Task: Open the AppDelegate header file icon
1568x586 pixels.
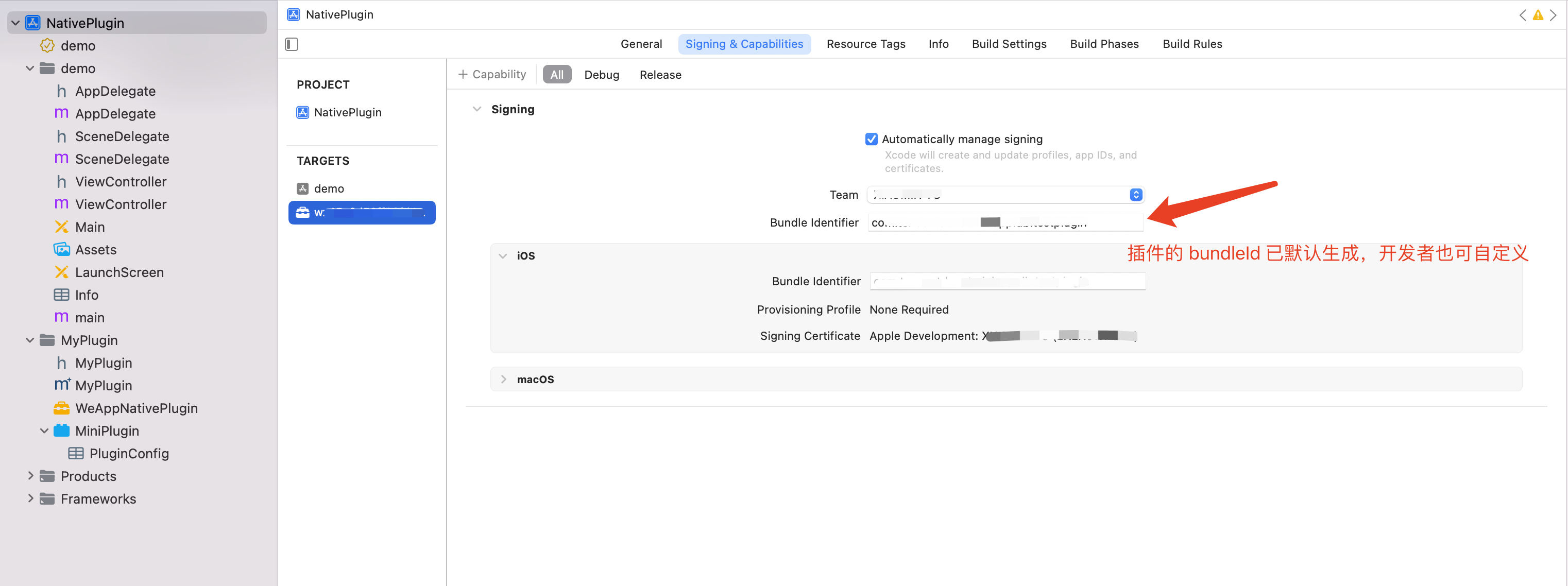Action: pos(61,91)
